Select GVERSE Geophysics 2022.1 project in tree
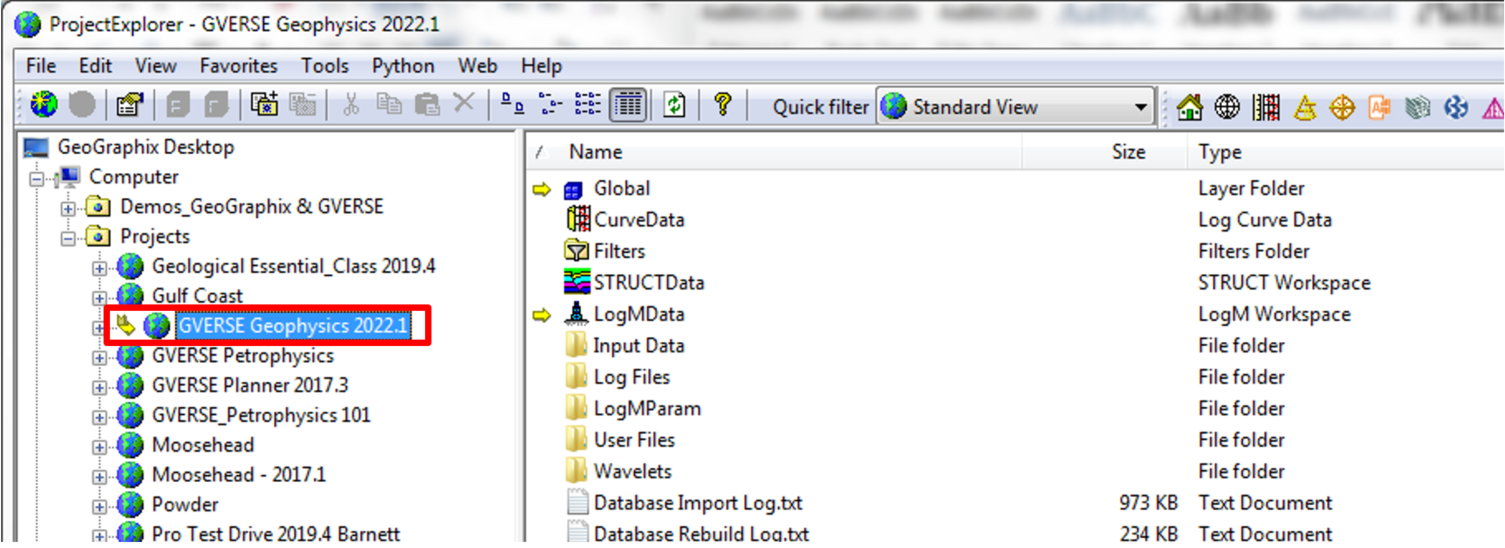This screenshot has width=1505, height=548. point(294,326)
